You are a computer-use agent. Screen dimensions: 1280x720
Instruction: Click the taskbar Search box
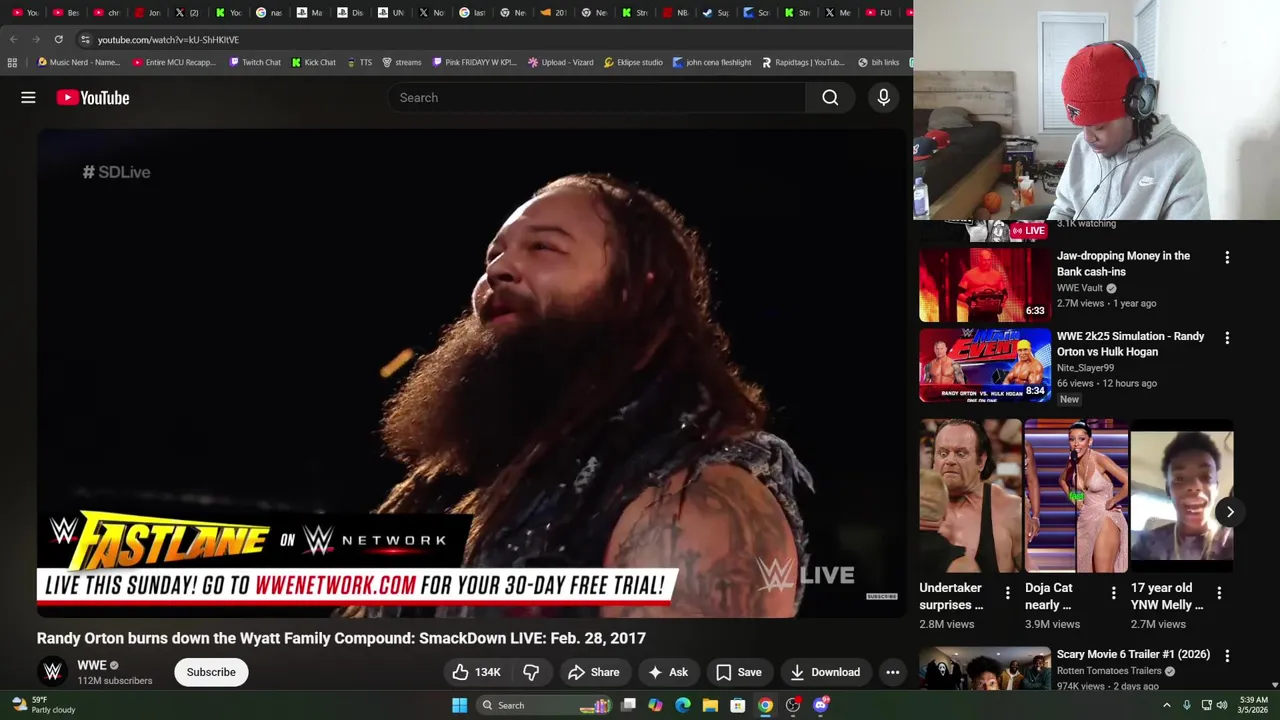click(545, 705)
